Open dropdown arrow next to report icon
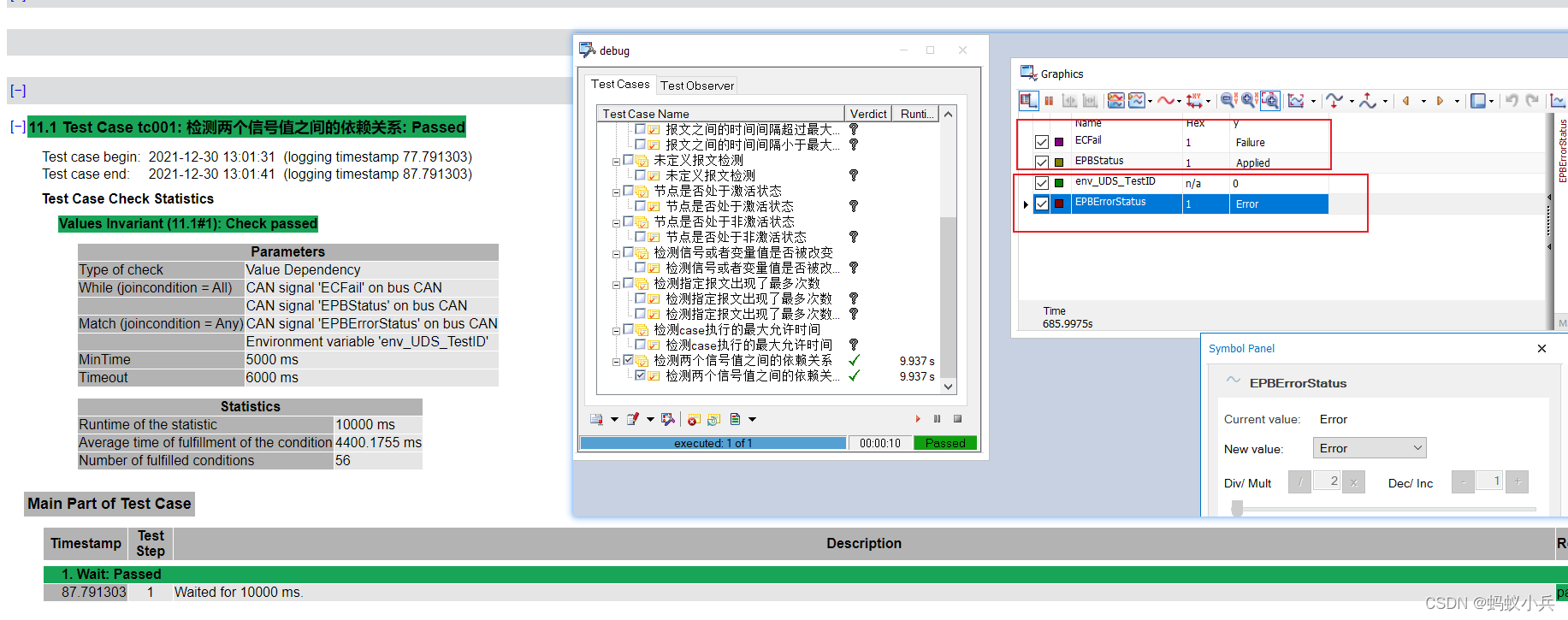The height and width of the screenshot is (620, 1568). coord(614,419)
